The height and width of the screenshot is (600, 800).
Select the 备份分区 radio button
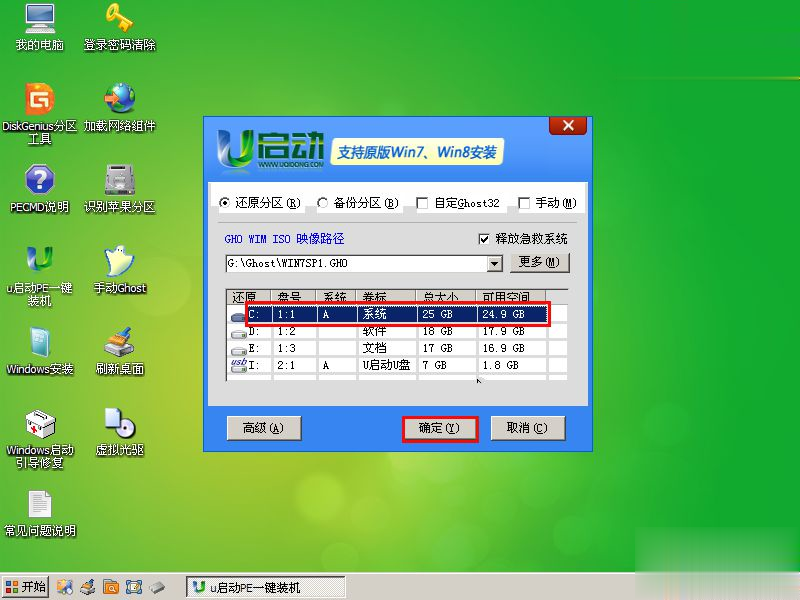[323, 203]
